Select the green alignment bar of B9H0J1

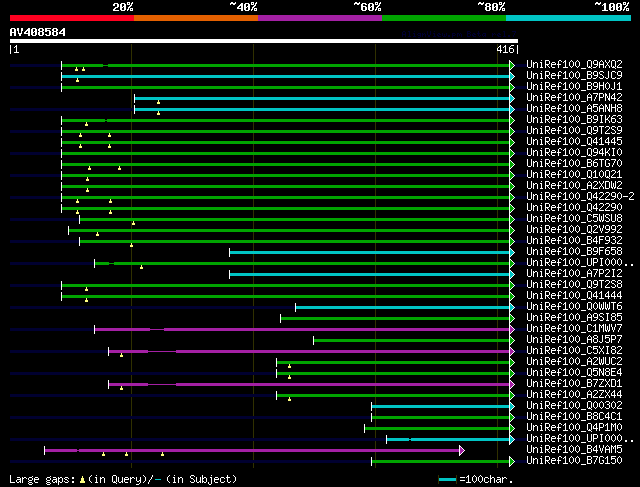click(x=285, y=87)
